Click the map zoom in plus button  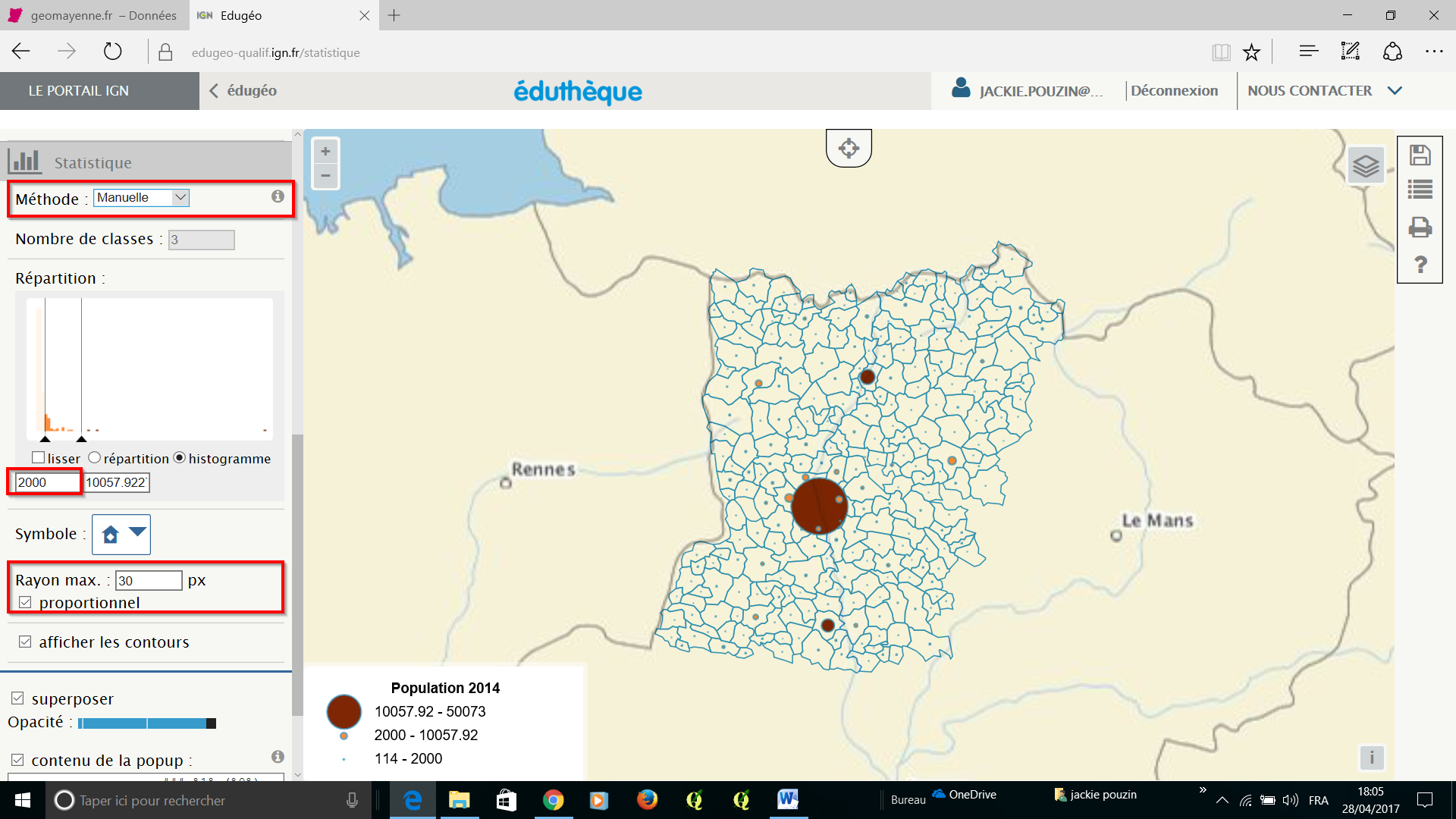[x=325, y=151]
